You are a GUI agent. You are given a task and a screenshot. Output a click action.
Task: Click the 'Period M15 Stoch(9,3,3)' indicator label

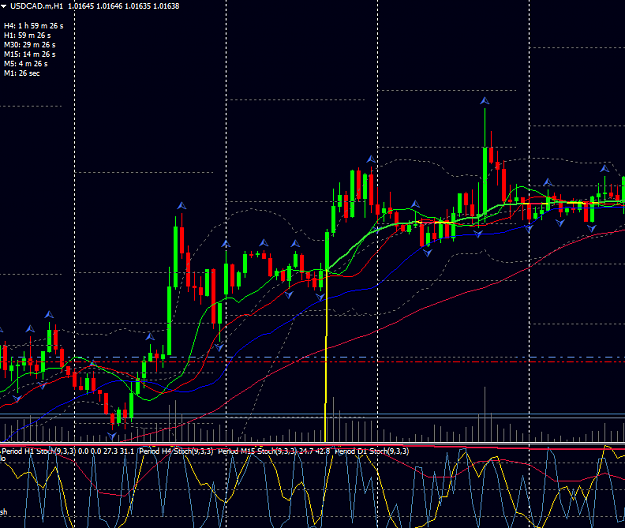pyautogui.click(x=257, y=451)
